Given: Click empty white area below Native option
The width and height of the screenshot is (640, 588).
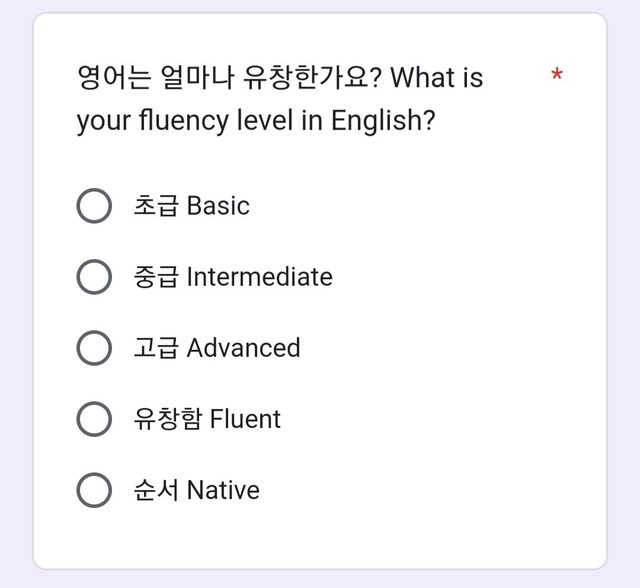Looking at the screenshot, I should pyautogui.click(x=320, y=539).
